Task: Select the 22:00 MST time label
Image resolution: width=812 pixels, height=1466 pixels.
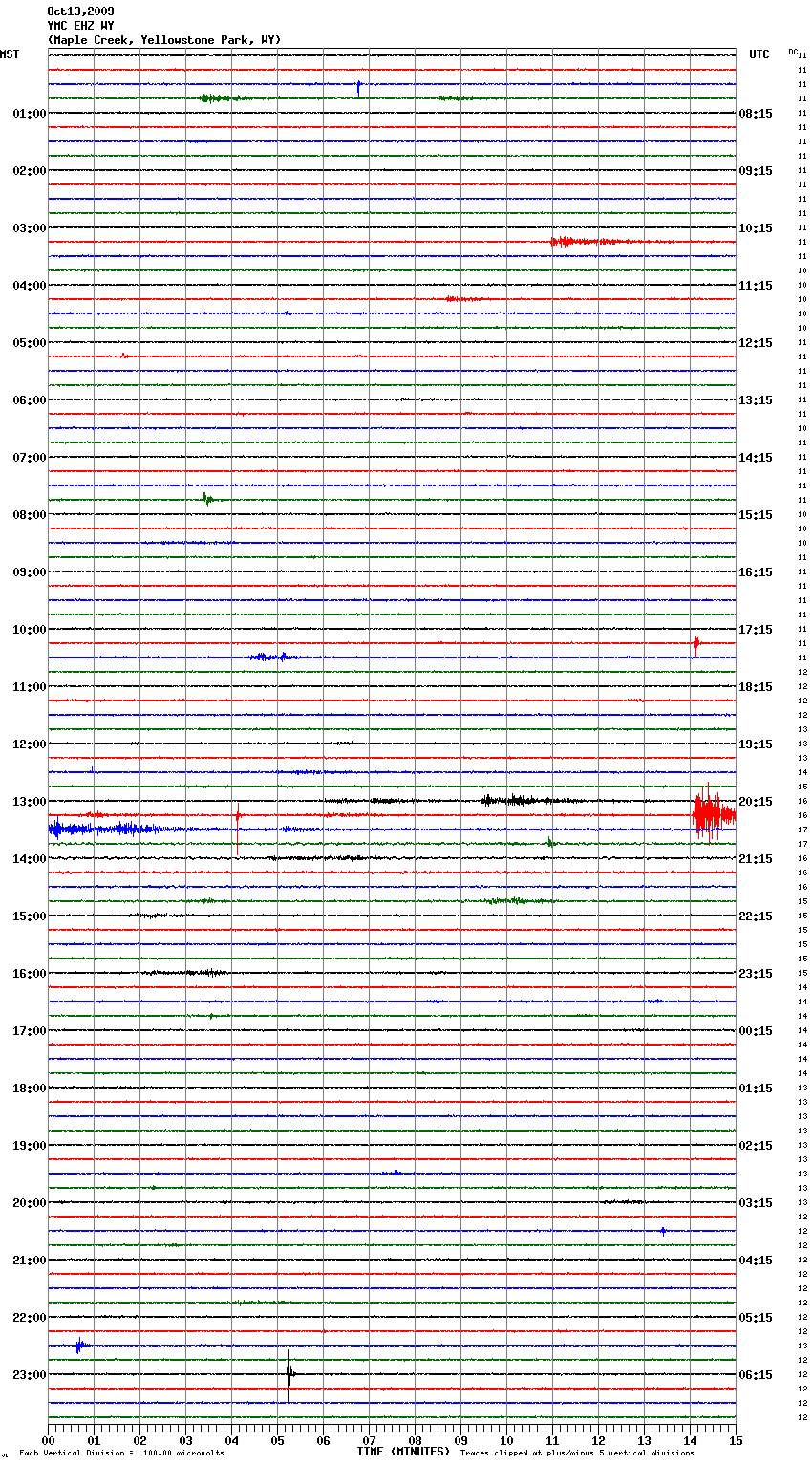Action: coord(30,1318)
